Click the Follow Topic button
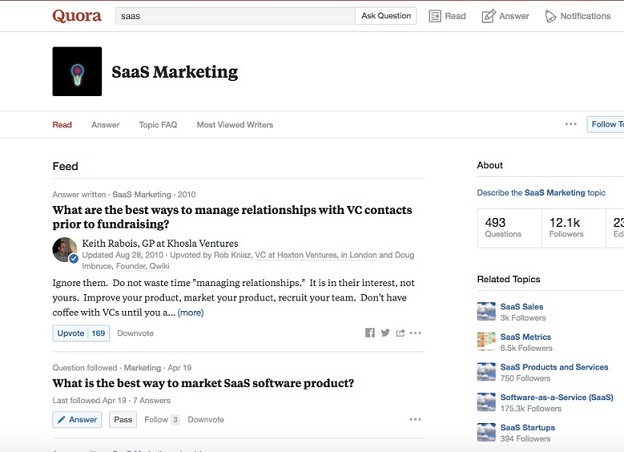The image size is (624, 452). click(606, 124)
